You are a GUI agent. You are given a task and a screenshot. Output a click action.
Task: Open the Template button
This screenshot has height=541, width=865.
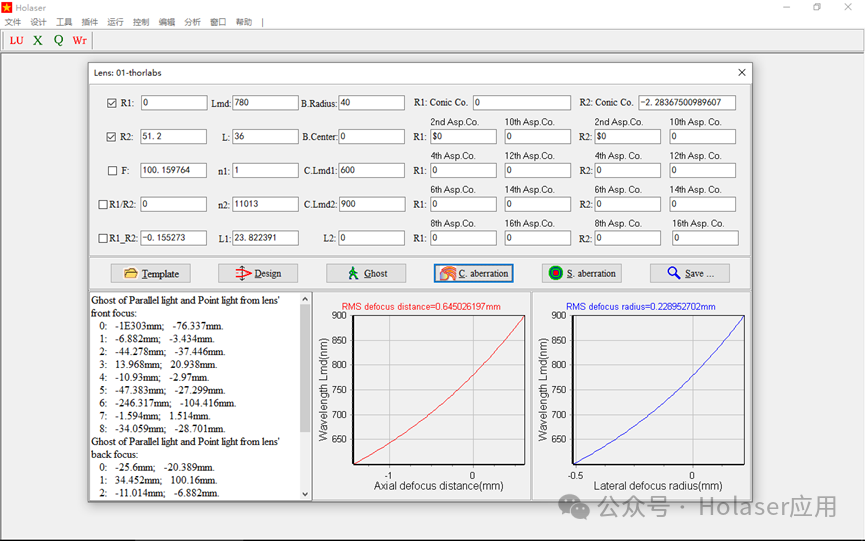click(151, 274)
